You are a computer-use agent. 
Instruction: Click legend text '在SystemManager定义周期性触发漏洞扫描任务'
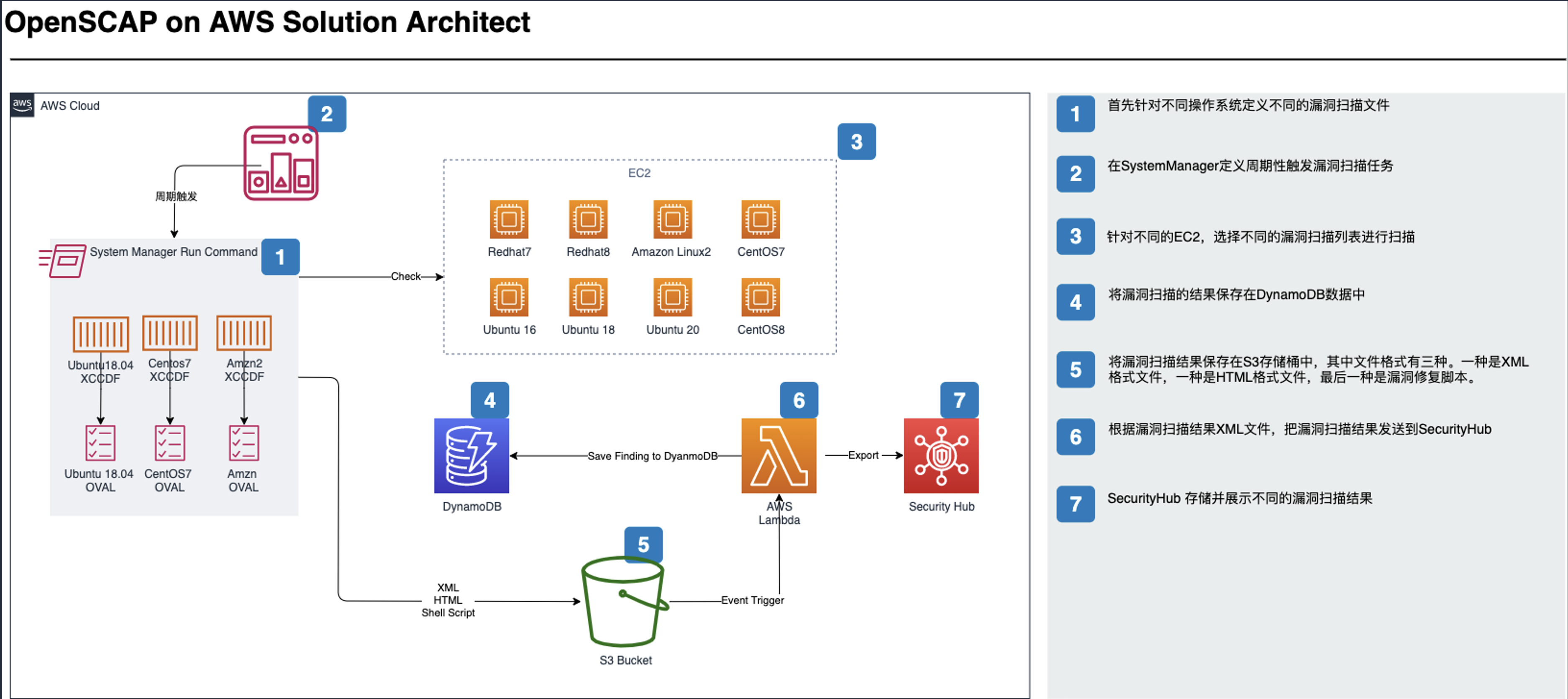(x=1250, y=166)
